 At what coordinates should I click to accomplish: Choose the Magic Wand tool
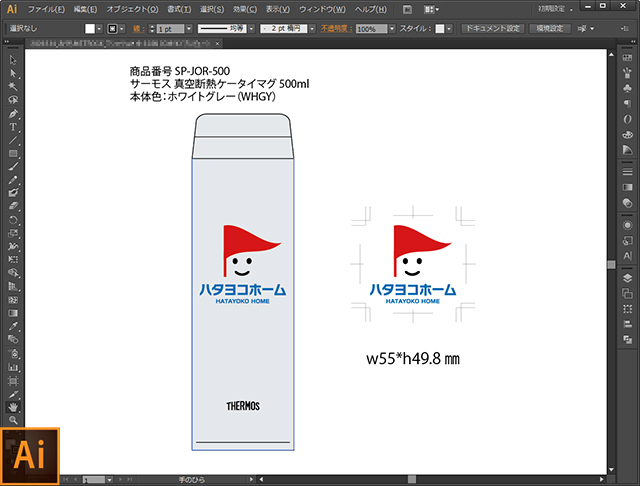pyautogui.click(x=13, y=87)
